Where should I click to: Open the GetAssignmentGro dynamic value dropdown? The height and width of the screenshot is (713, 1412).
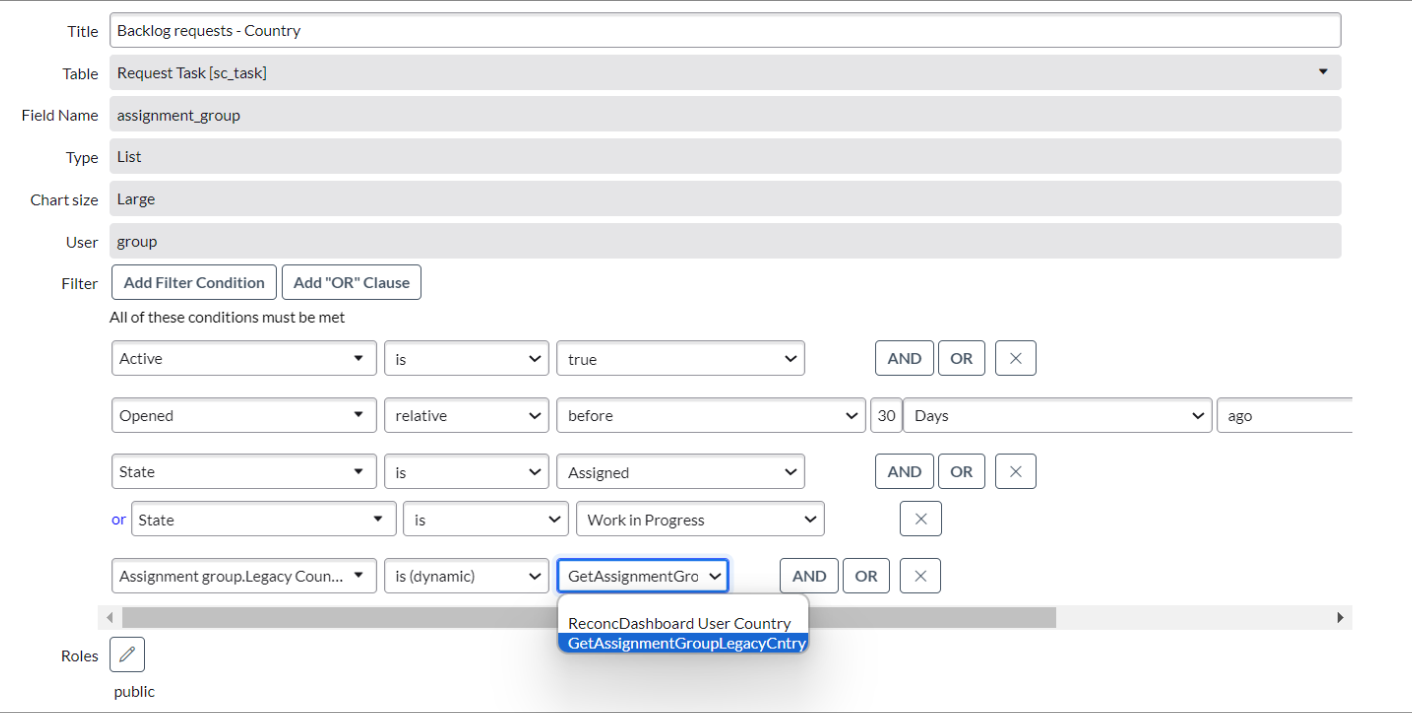[643, 575]
